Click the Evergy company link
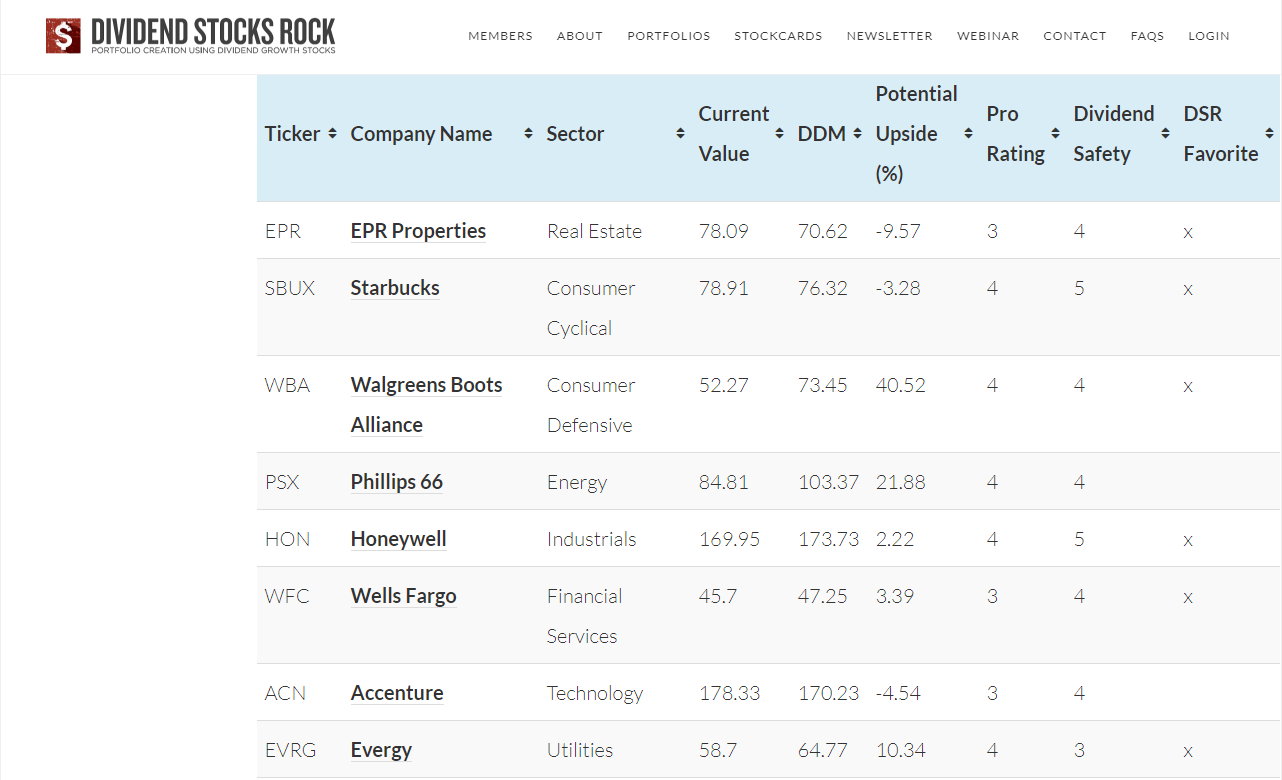Screen dimensions: 1282x780 pos(381,750)
